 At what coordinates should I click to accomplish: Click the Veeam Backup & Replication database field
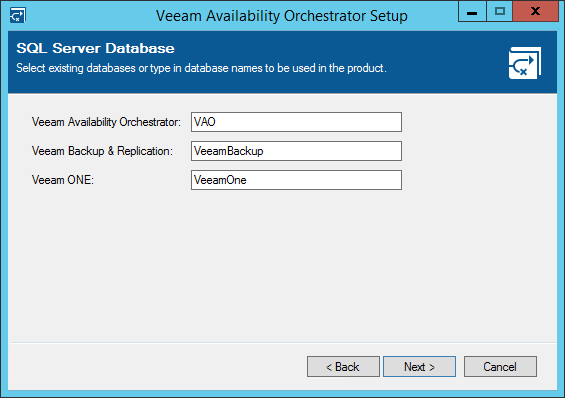[x=296, y=151]
